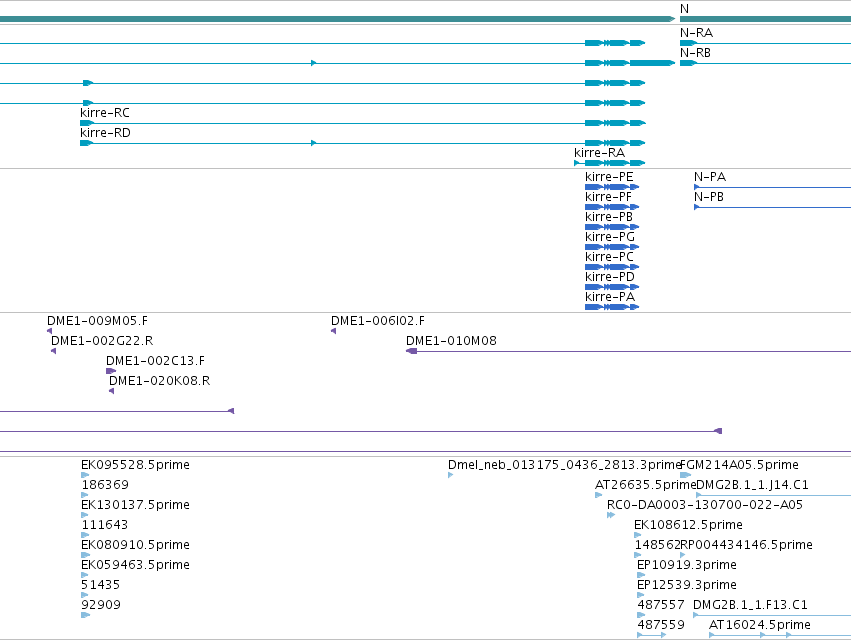Screen dimensions: 851x640
Task: Click the kirre-PD protein feature
Action: pyautogui.click(x=612, y=287)
